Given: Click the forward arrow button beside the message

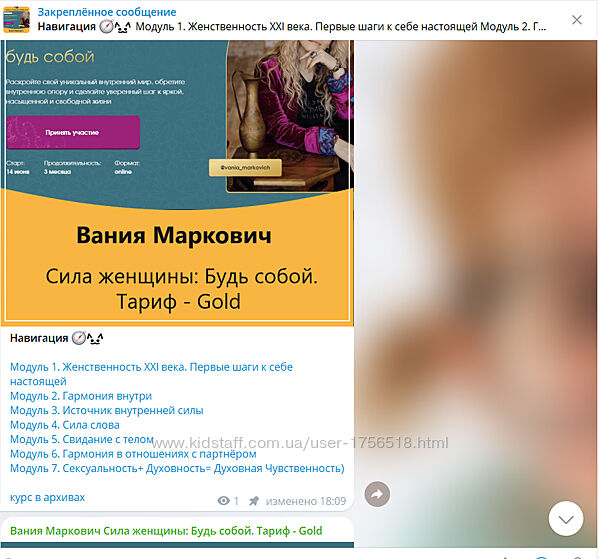Looking at the screenshot, I should tap(377, 494).
